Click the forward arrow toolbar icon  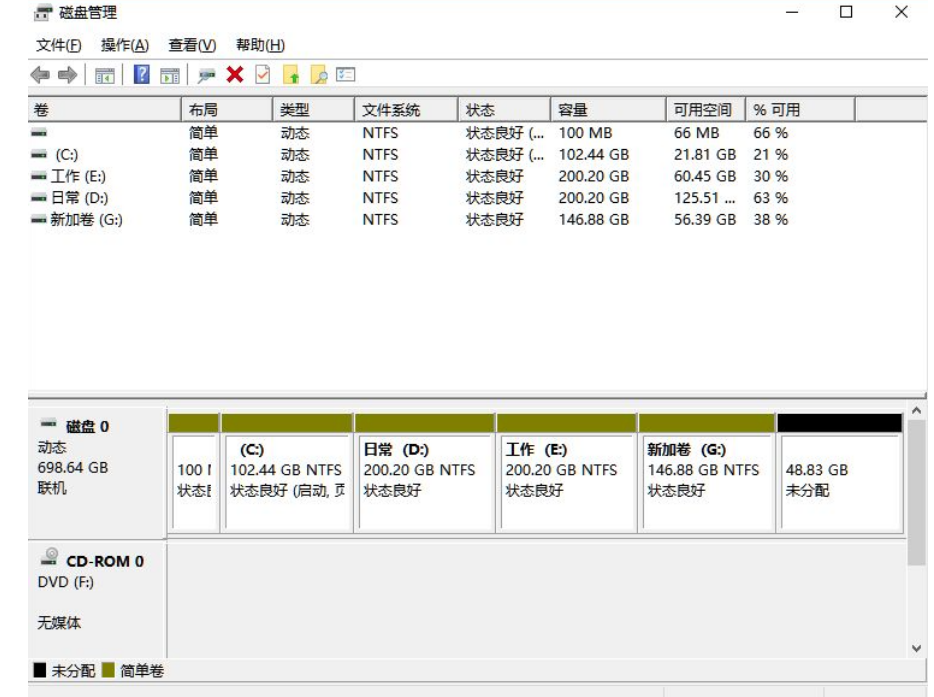coord(67,75)
